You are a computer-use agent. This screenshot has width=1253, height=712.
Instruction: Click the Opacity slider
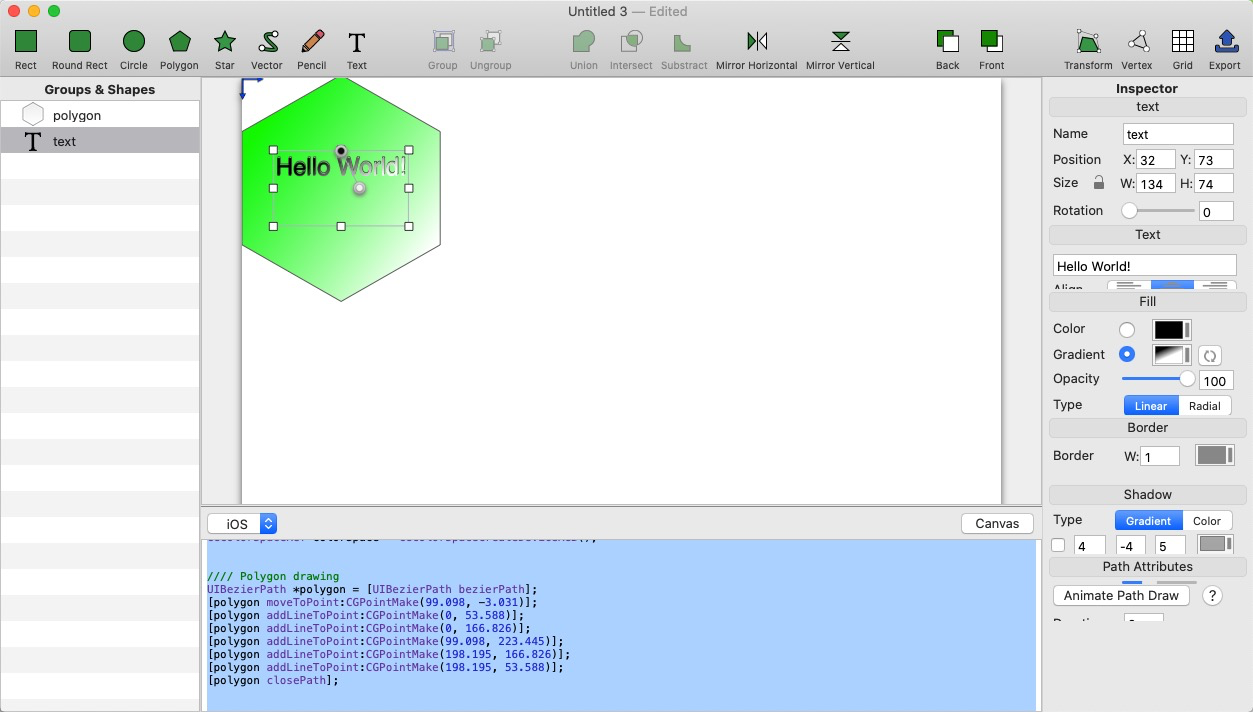click(1158, 379)
